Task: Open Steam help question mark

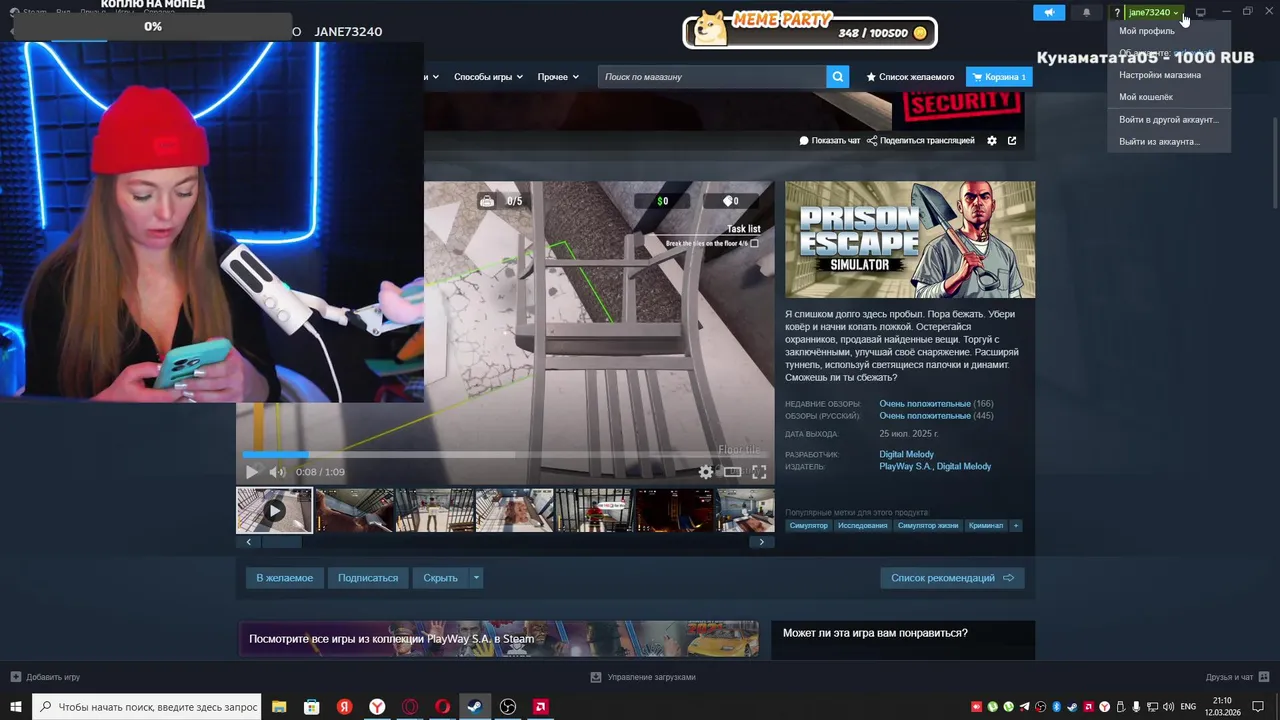Action: 1117,12
